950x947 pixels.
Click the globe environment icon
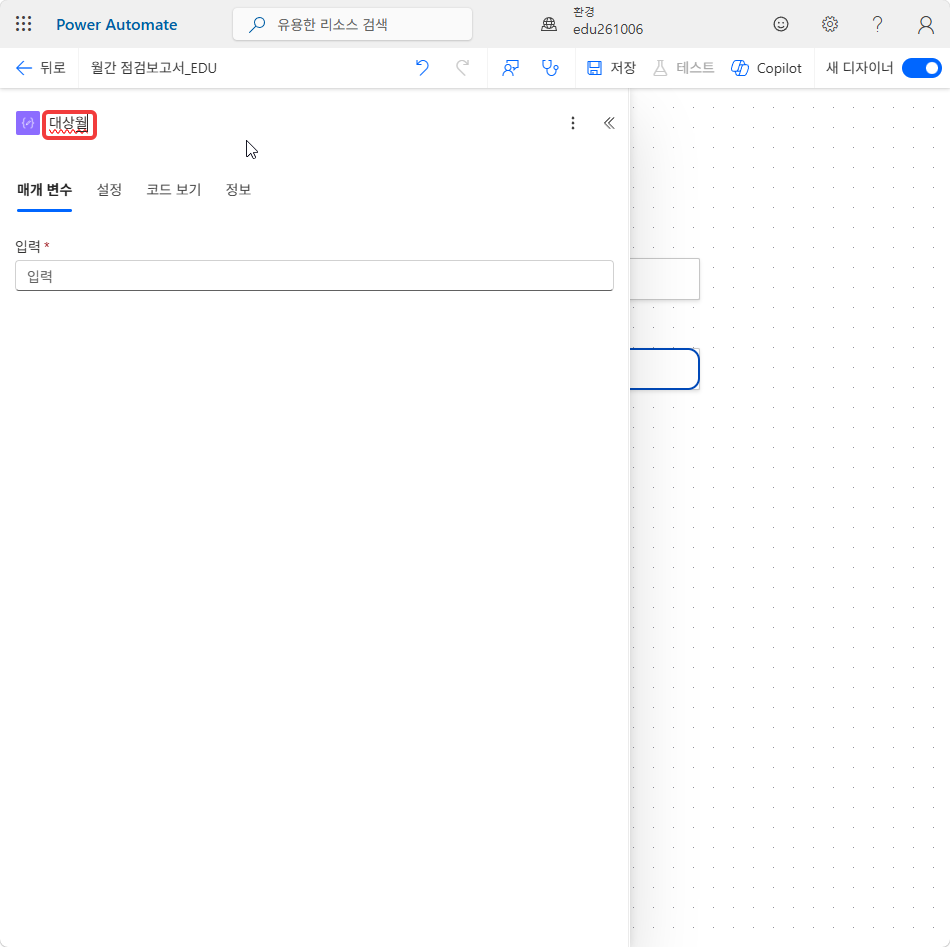[549, 24]
